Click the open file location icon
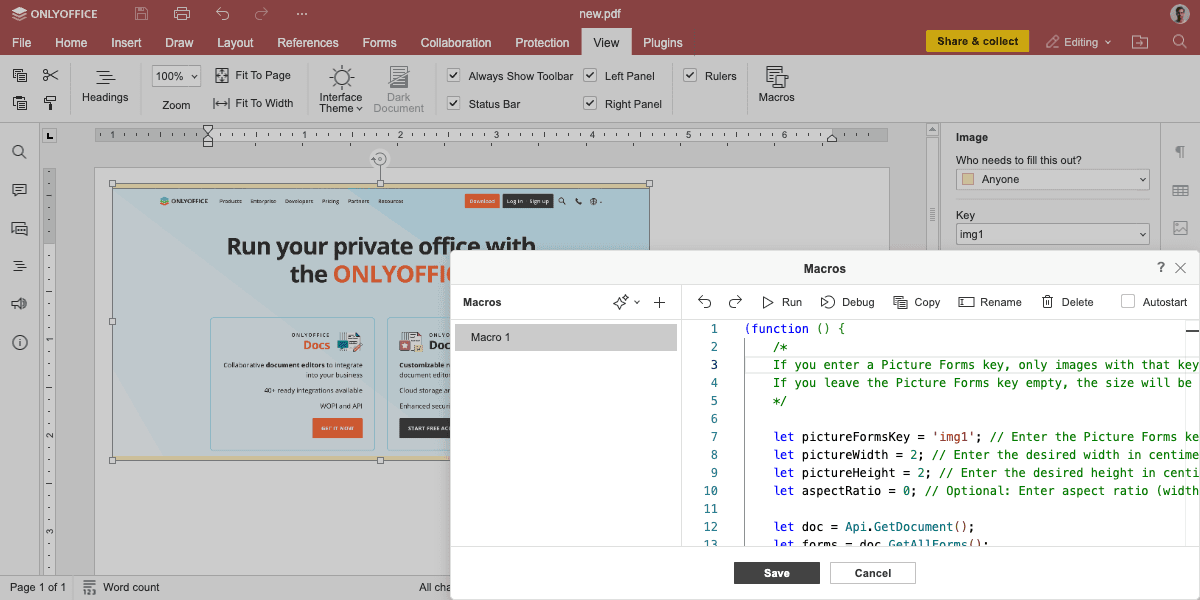1200x600 pixels. pos(1140,42)
